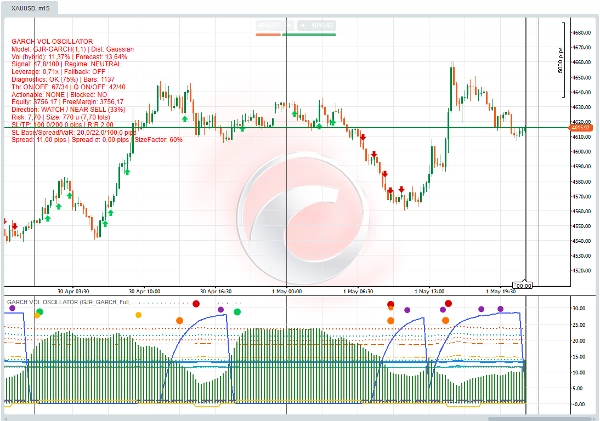This screenshot has width=600, height=421.
Task: Click the '30 Apr 03:30' time axis label
Action: coord(73,291)
